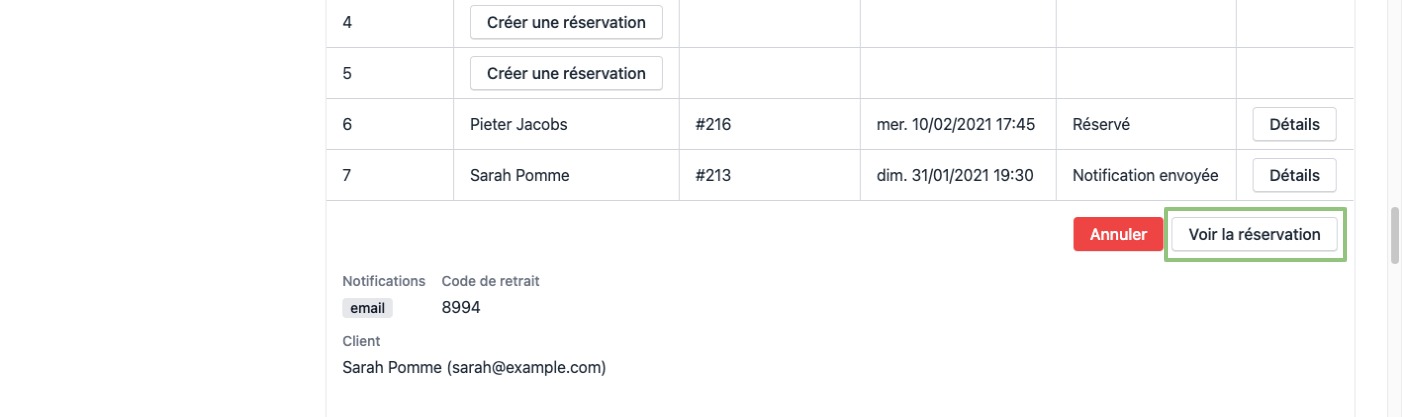Open Détails for Pieter Jacobs
Image resolution: width=1402 pixels, height=417 pixels.
click(x=1294, y=125)
